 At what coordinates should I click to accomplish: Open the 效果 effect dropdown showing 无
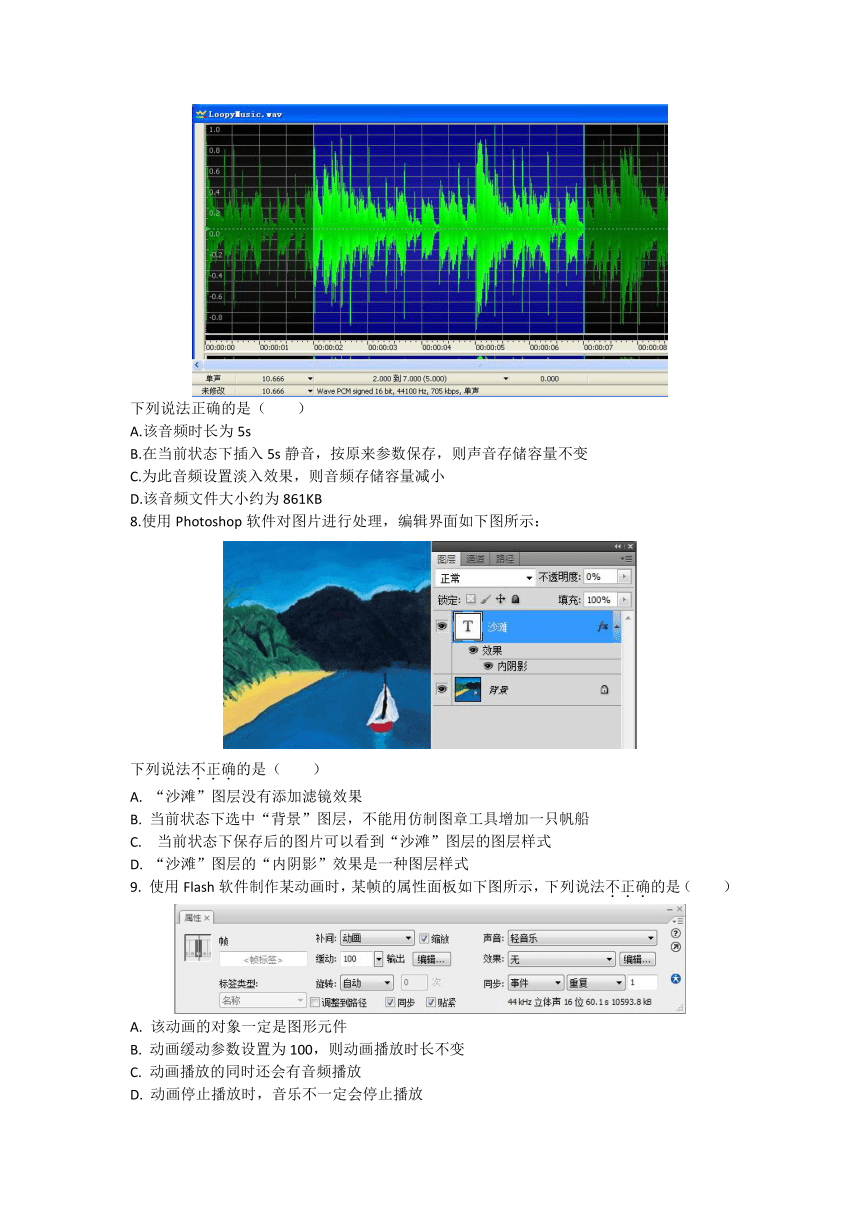(562, 959)
